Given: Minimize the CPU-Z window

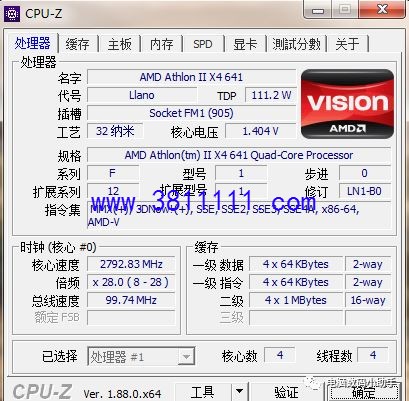Looking at the screenshot, I should point(318,10).
